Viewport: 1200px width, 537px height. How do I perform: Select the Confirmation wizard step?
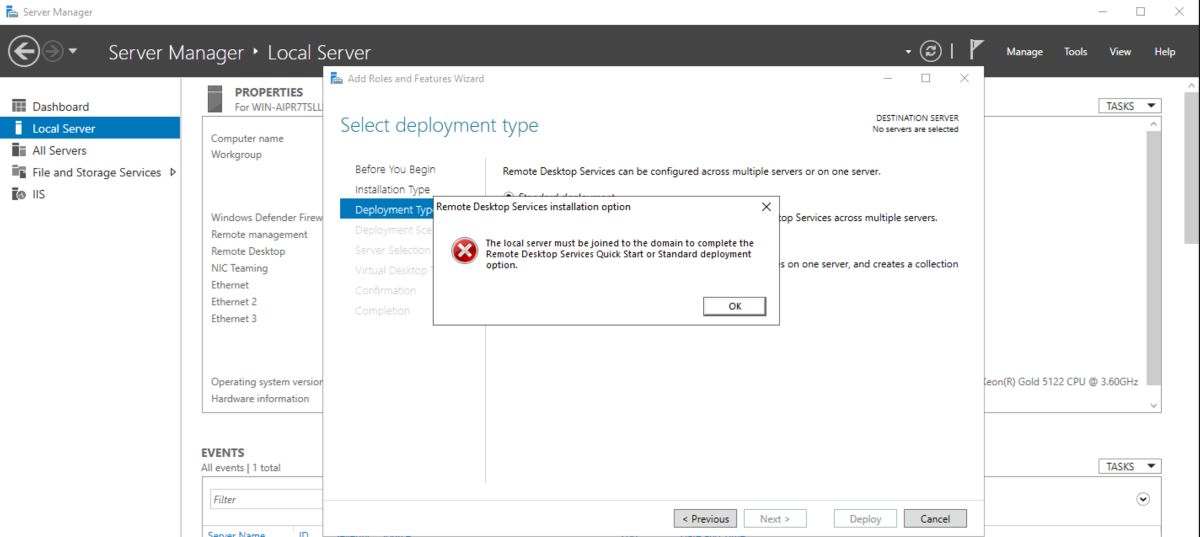tap(385, 290)
